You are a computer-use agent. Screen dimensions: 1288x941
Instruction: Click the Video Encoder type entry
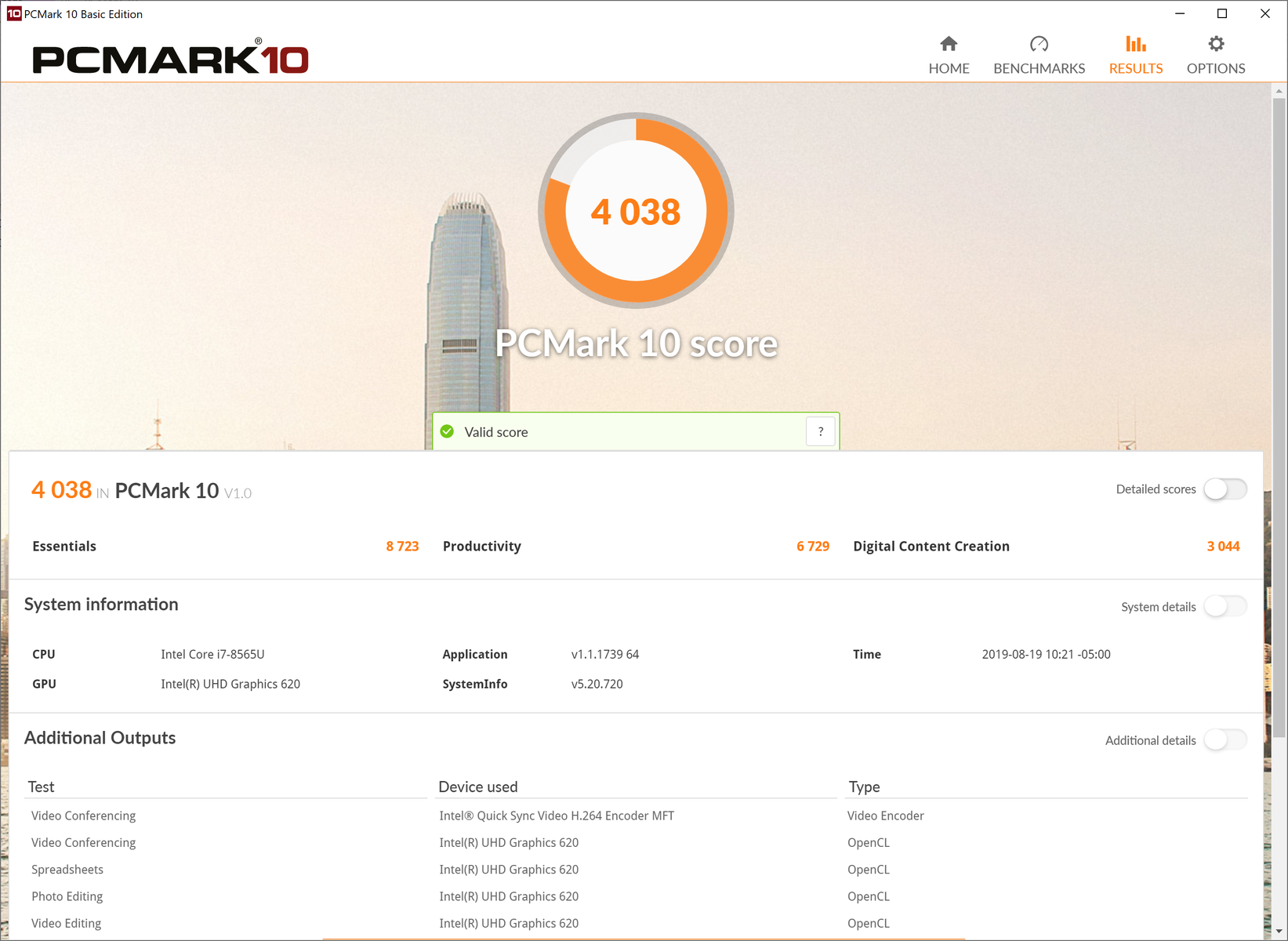(x=886, y=816)
